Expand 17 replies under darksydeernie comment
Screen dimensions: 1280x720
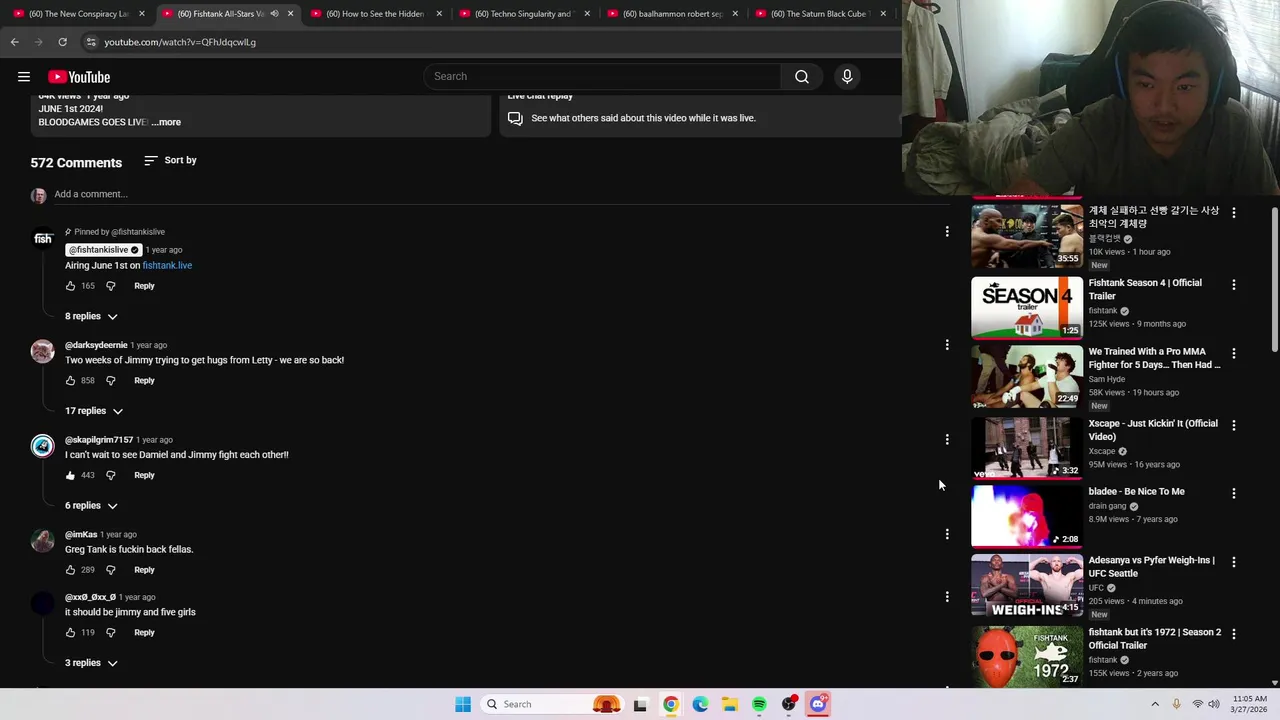[94, 411]
